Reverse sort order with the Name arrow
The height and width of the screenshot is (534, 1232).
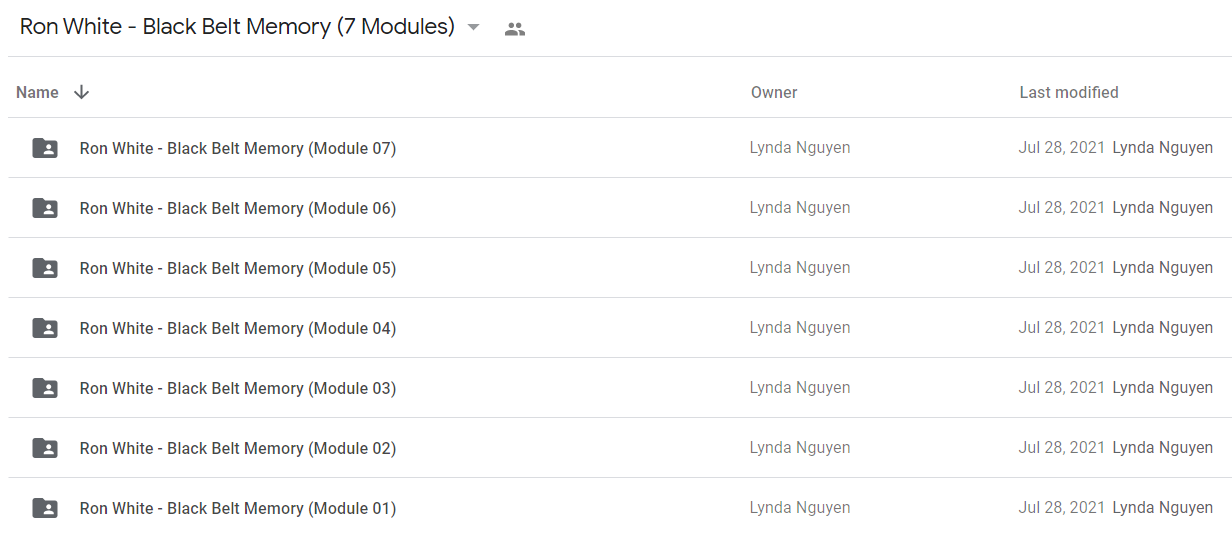tap(82, 92)
